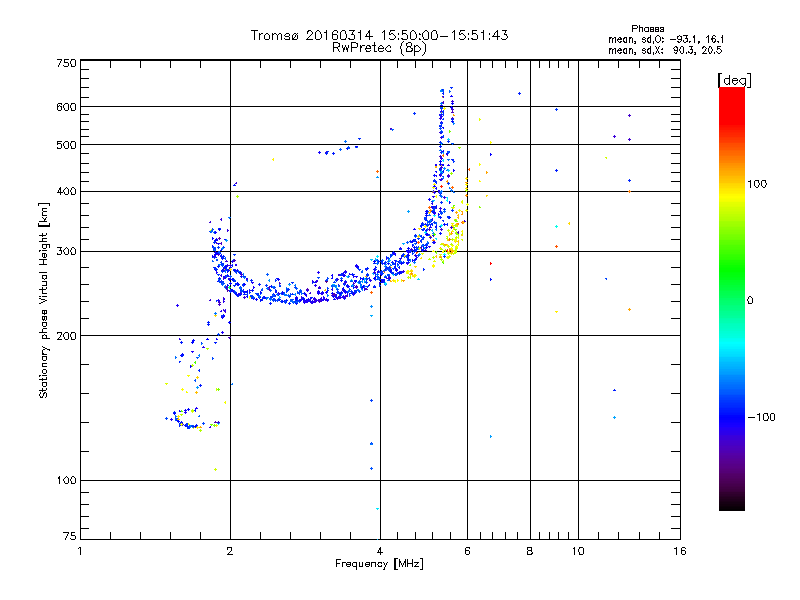Click the y-axis tick label '300'
Viewport: 800px width, 600px height.
[x=66, y=252]
